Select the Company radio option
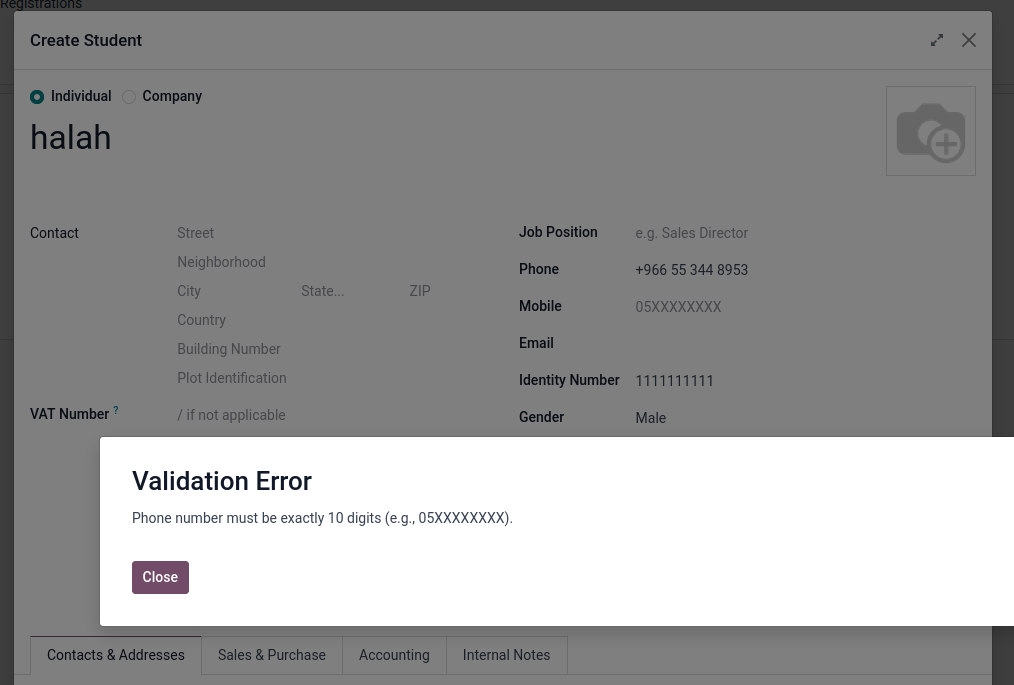The width and height of the screenshot is (1014, 685). [x=129, y=96]
